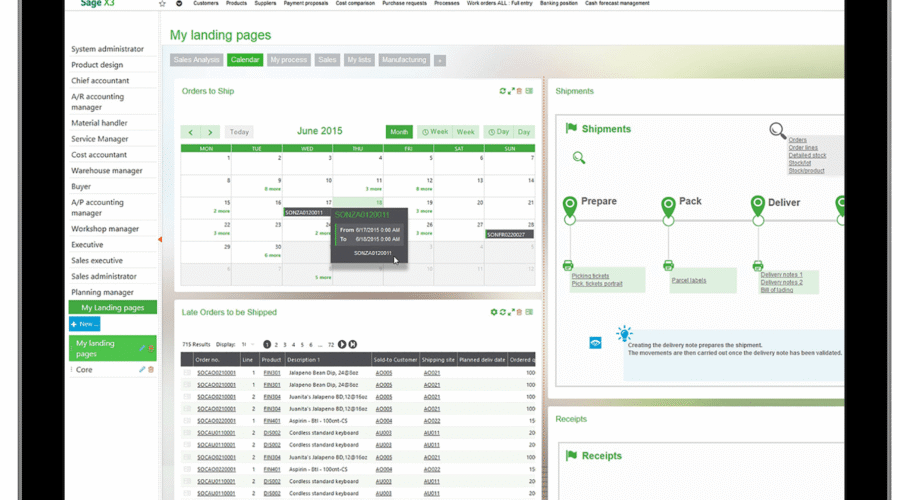900x500 pixels.
Task: Click Planned deliv date column header
Action: pyautogui.click(x=482, y=360)
